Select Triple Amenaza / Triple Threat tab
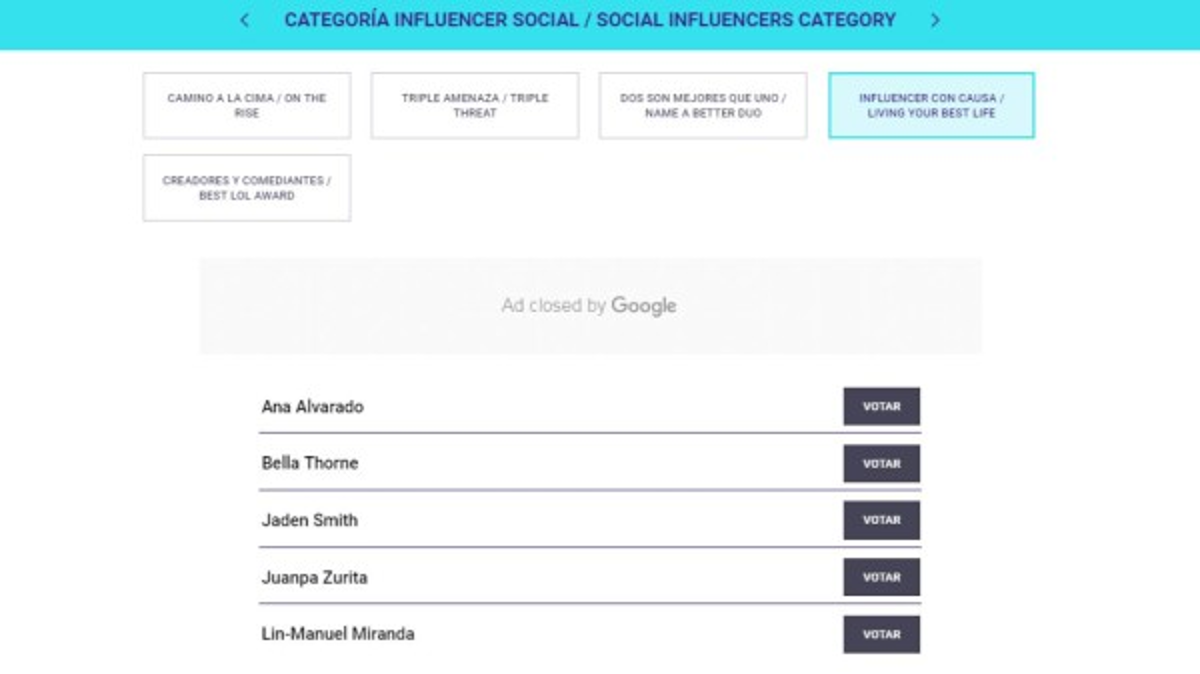The image size is (1200, 674). [475, 105]
